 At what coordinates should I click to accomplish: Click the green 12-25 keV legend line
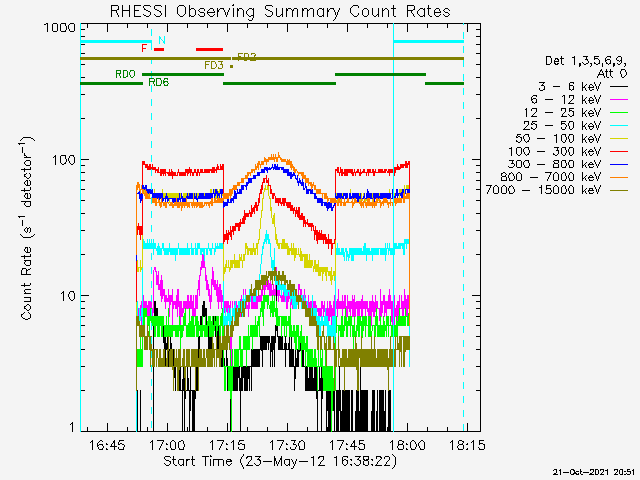click(x=619, y=112)
